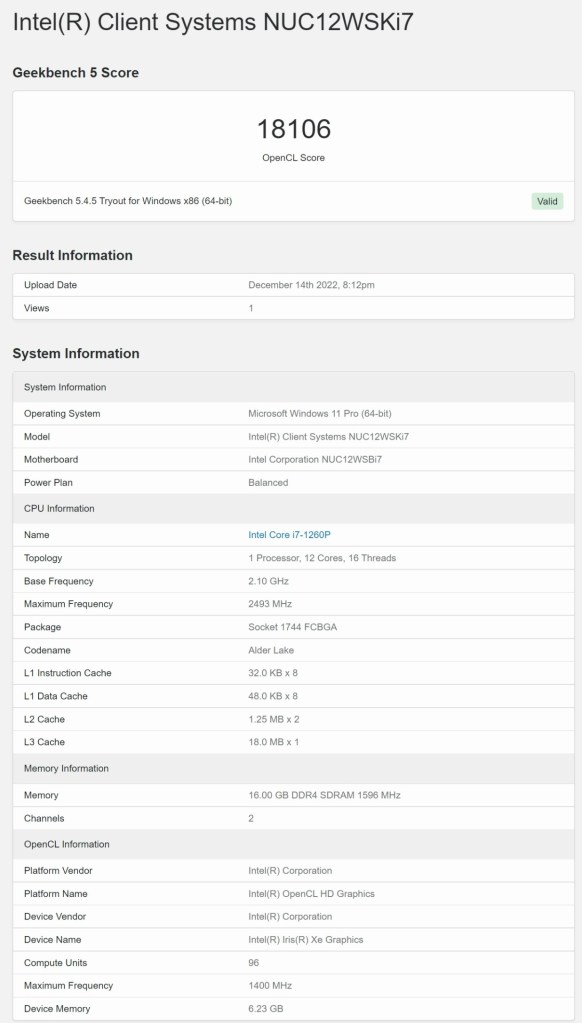The width and height of the screenshot is (582, 1023).
Task: Click 'Microsoft Windows 11 Pro (64-bit)' value
Action: click(320, 414)
